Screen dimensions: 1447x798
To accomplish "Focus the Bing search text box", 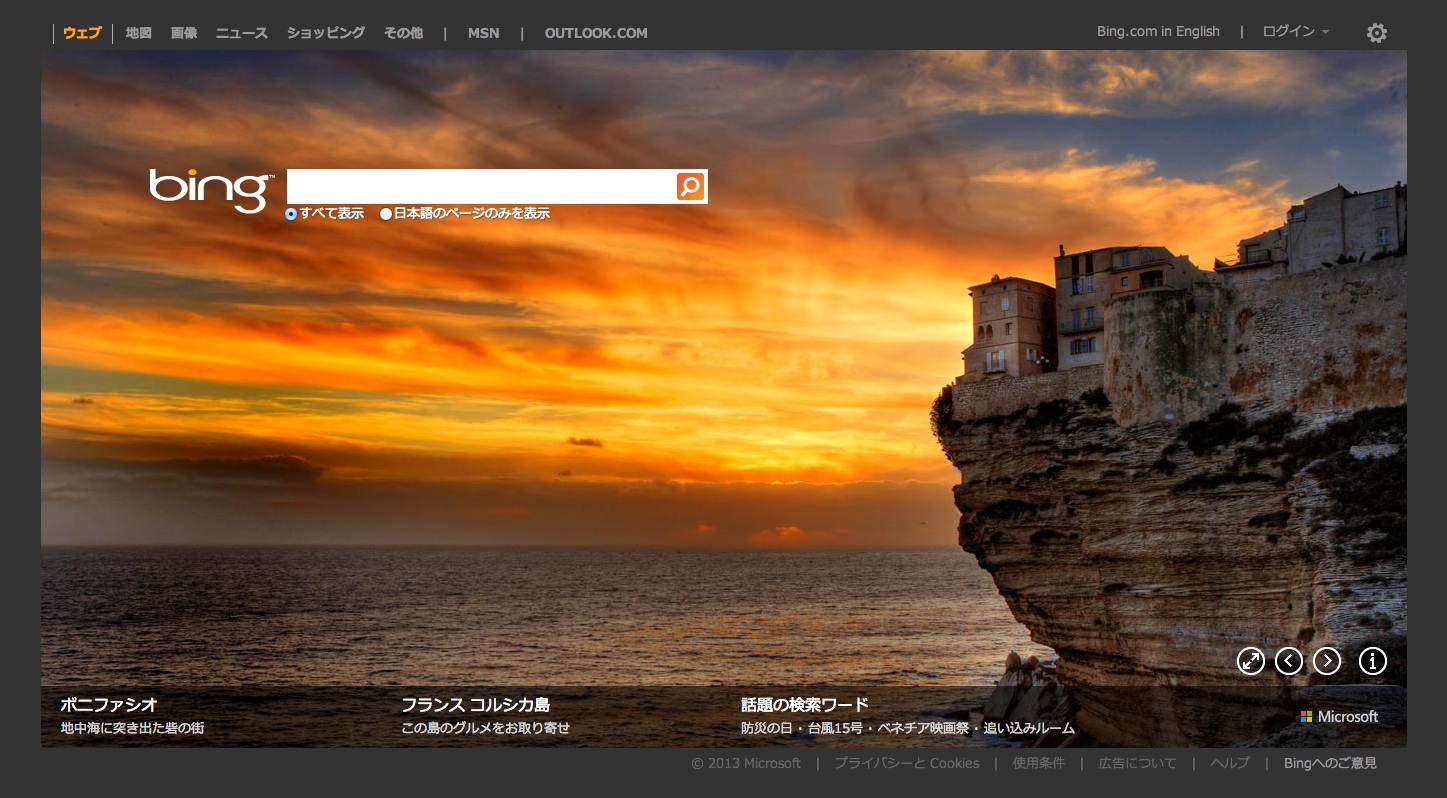I will coord(480,187).
